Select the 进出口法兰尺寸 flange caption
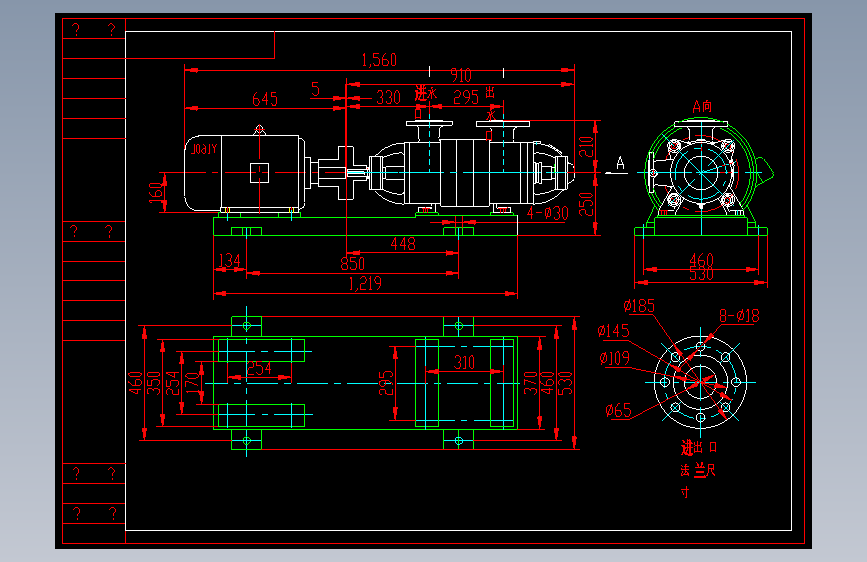Image resolution: width=867 pixels, height=562 pixels. tap(698, 469)
